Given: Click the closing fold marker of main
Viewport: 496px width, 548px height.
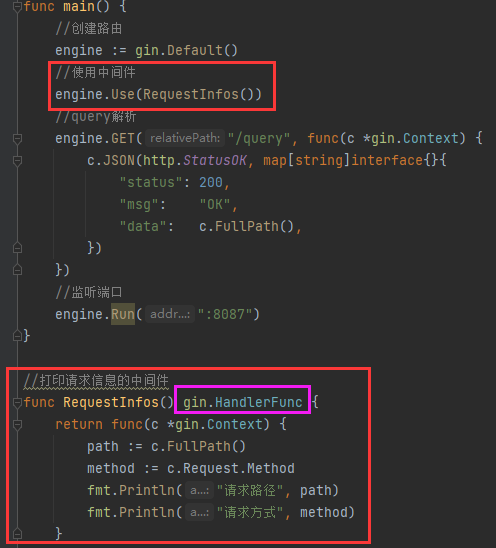Looking at the screenshot, I should click(17, 336).
